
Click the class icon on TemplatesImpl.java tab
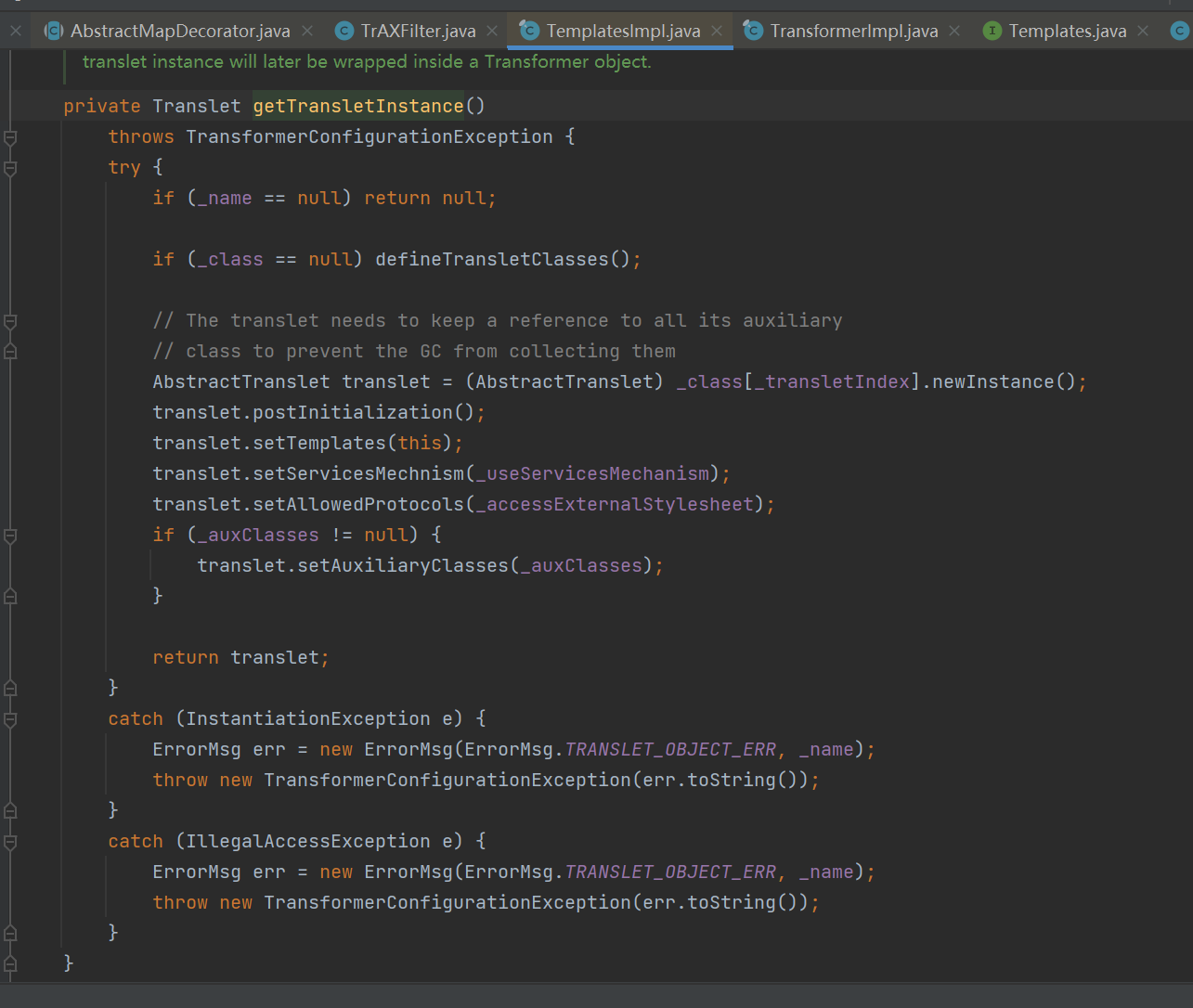click(x=529, y=31)
